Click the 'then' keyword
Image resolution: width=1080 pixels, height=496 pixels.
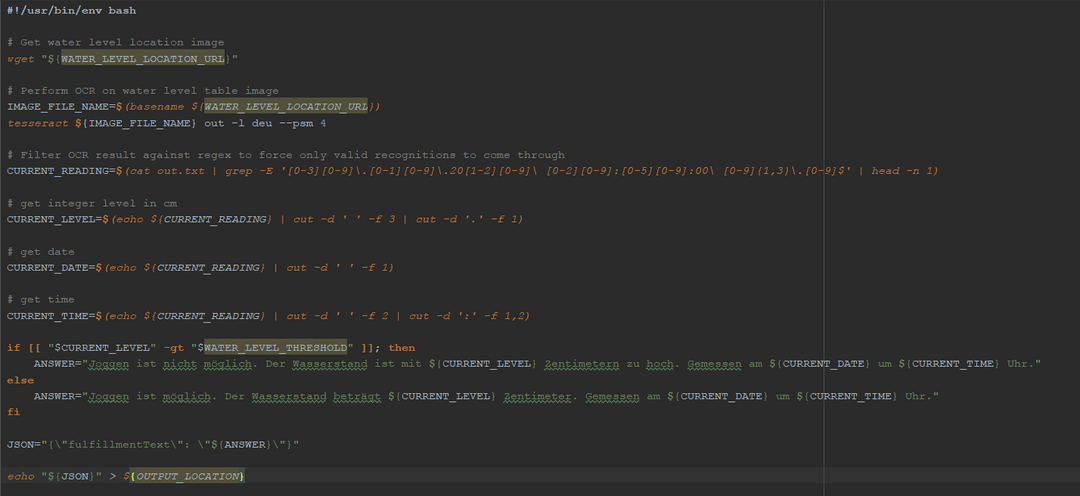click(401, 348)
